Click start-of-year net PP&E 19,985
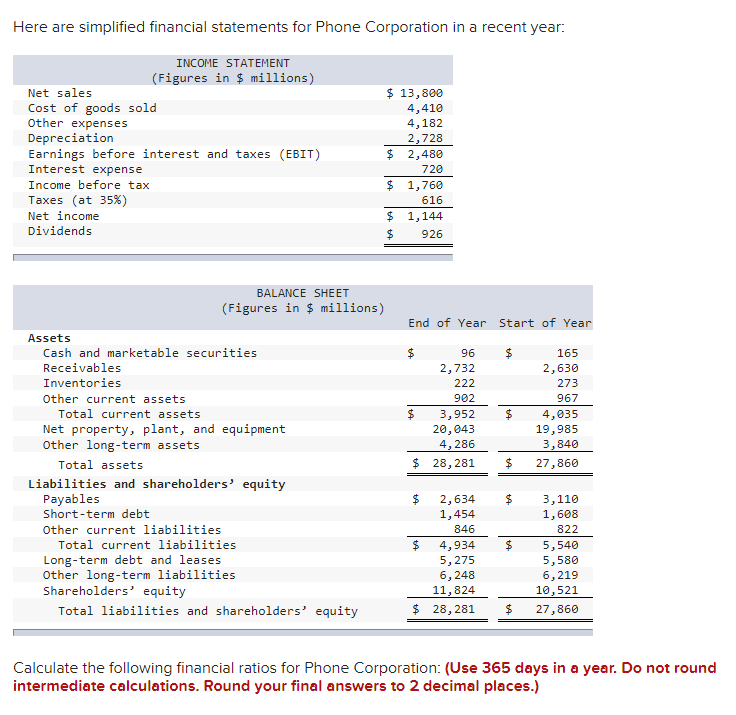 click(557, 429)
